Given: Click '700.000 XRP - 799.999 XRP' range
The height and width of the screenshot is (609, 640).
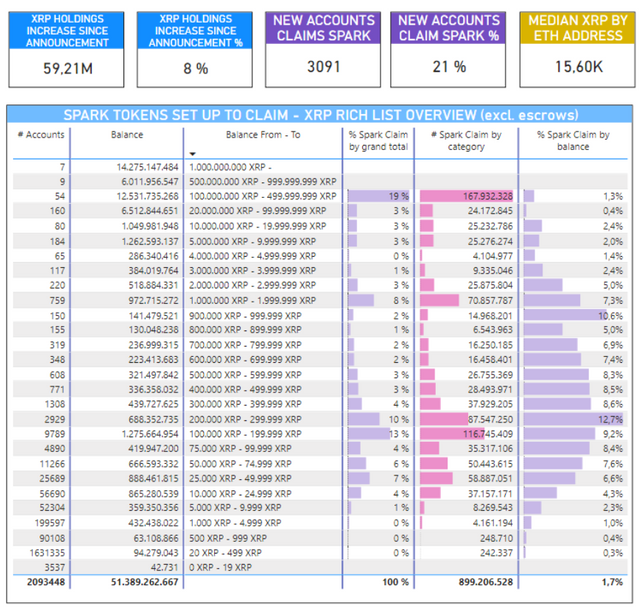Looking at the screenshot, I should [x=245, y=345].
